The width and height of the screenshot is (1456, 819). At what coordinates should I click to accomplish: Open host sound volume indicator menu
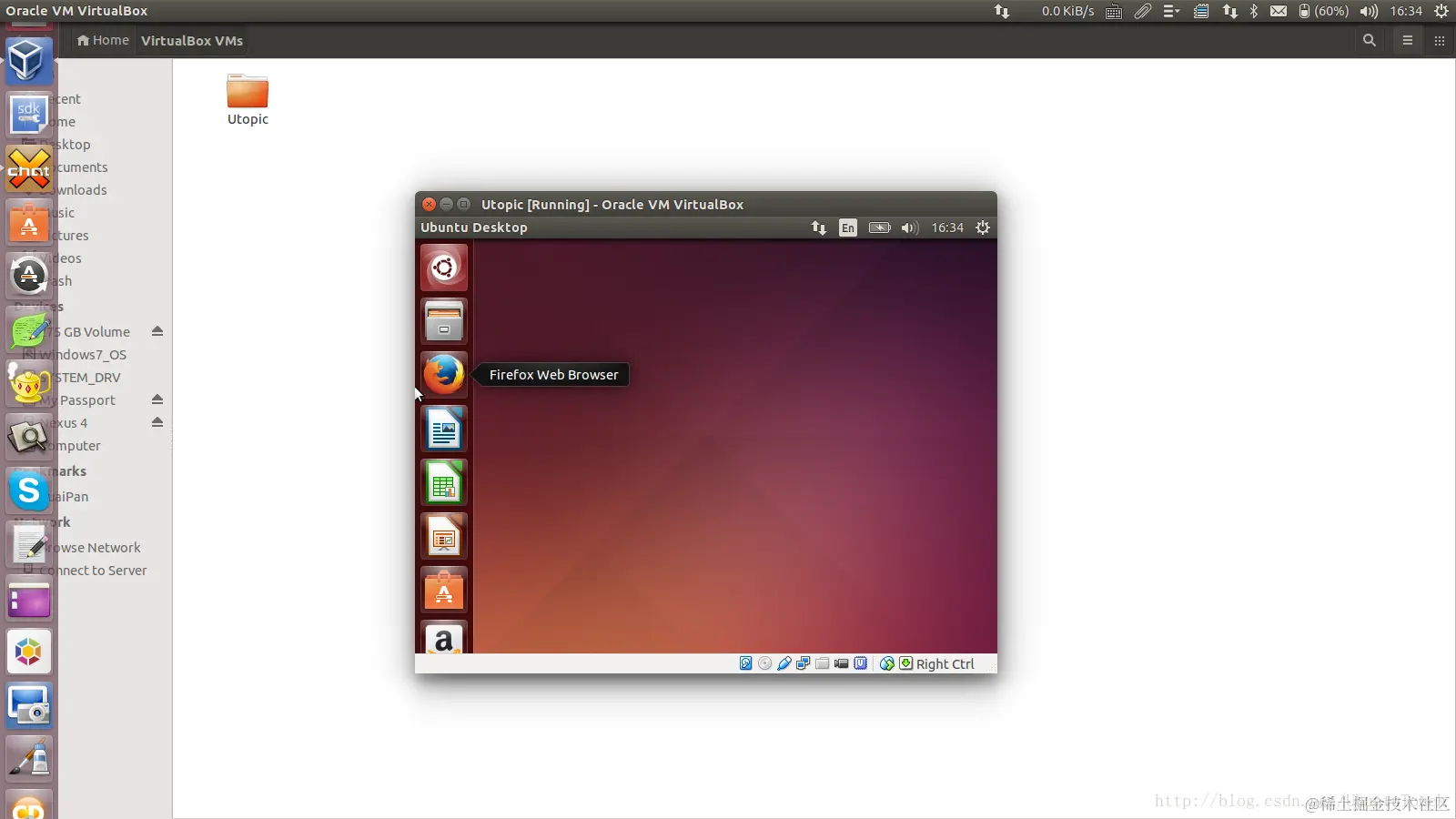tap(1369, 11)
